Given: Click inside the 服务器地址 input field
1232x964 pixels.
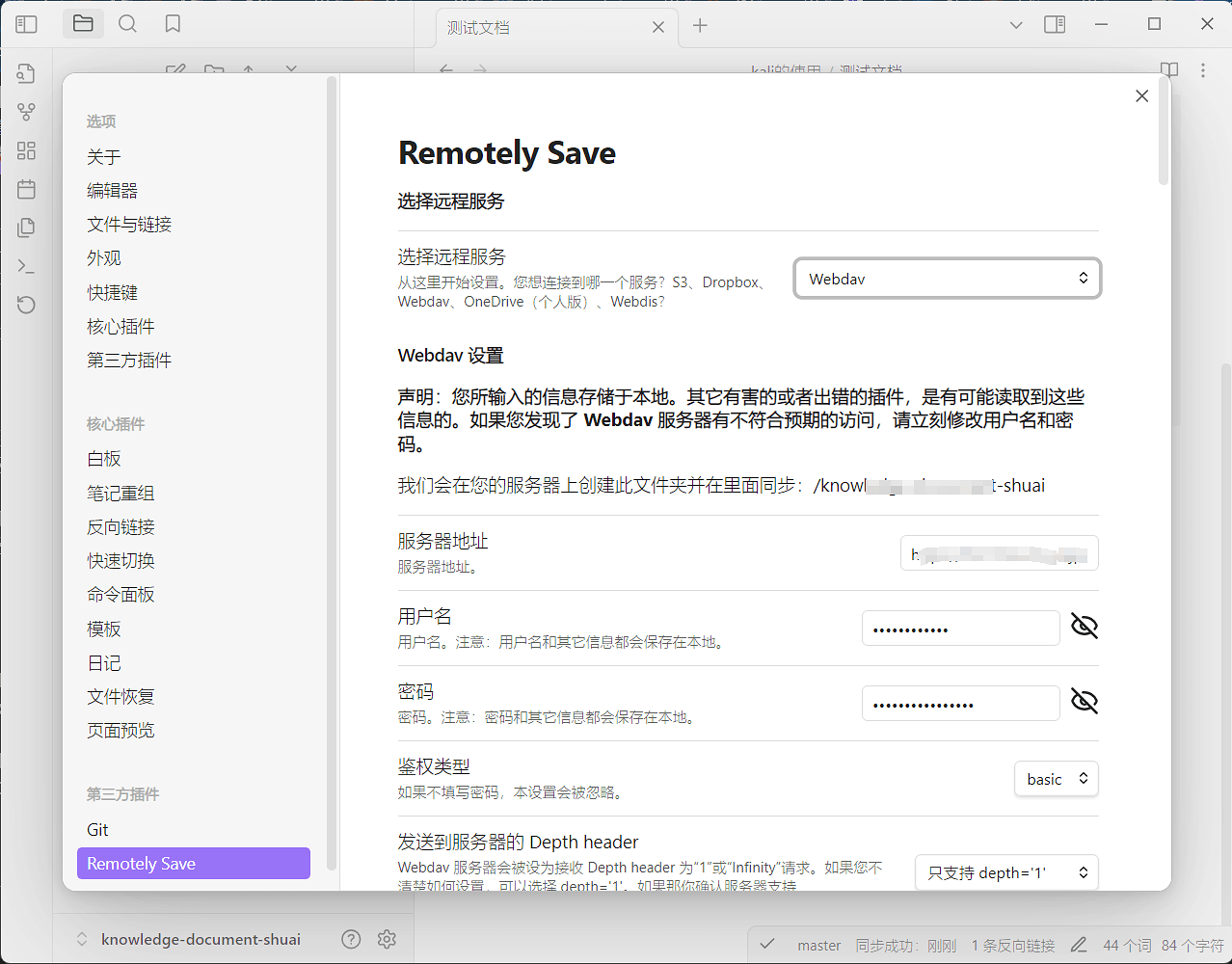Looking at the screenshot, I should point(999,552).
